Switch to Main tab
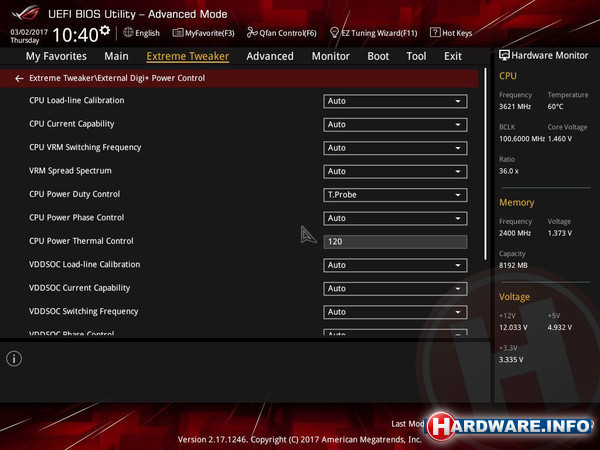Viewport: 600px width, 450px height. (x=116, y=56)
